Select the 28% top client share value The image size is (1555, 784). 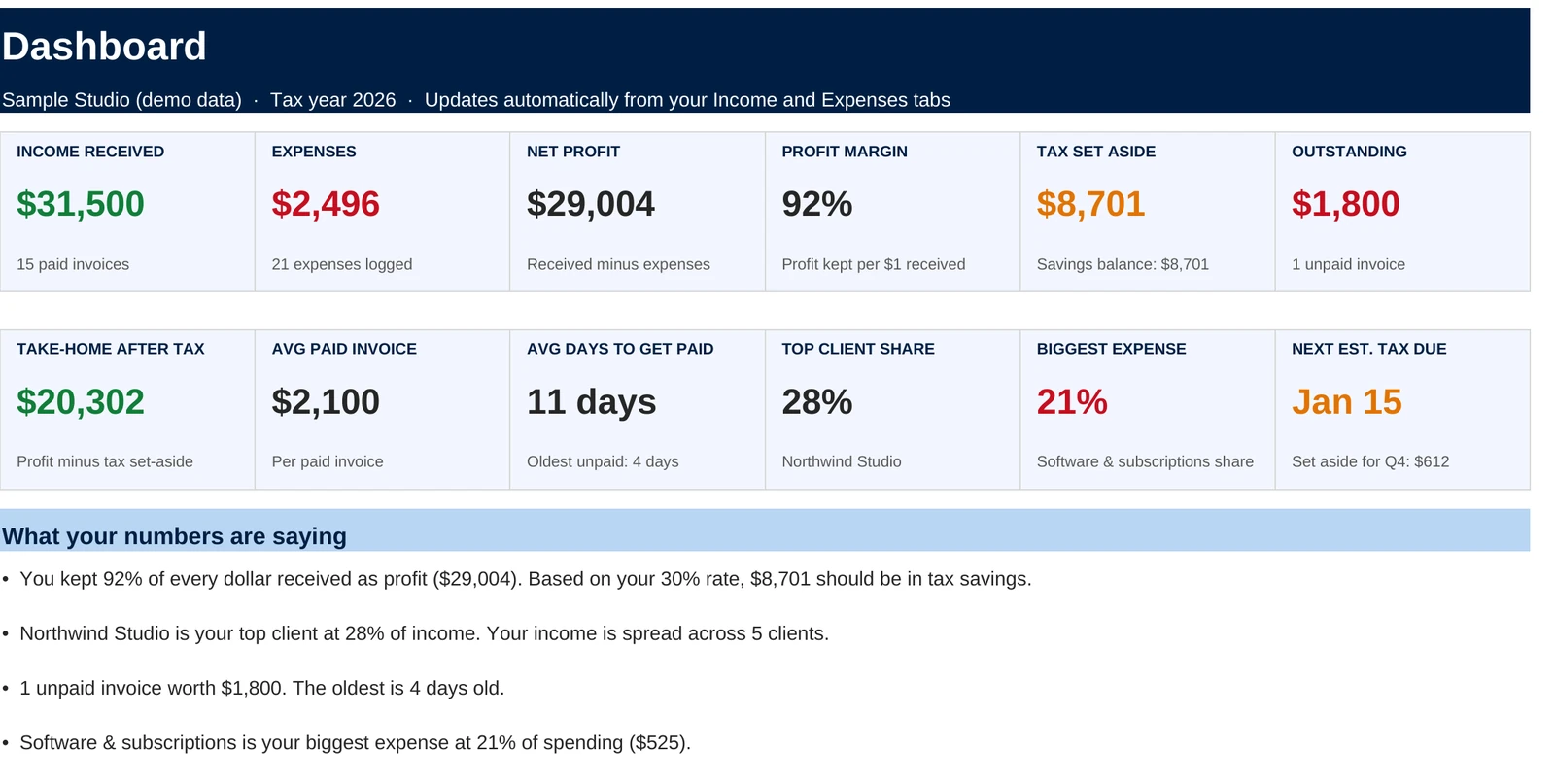click(x=817, y=402)
